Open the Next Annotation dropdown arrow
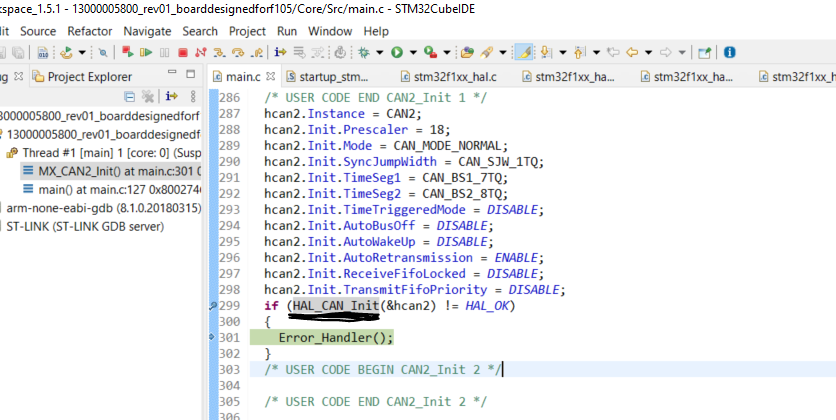The height and width of the screenshot is (420, 836). [x=562, y=52]
